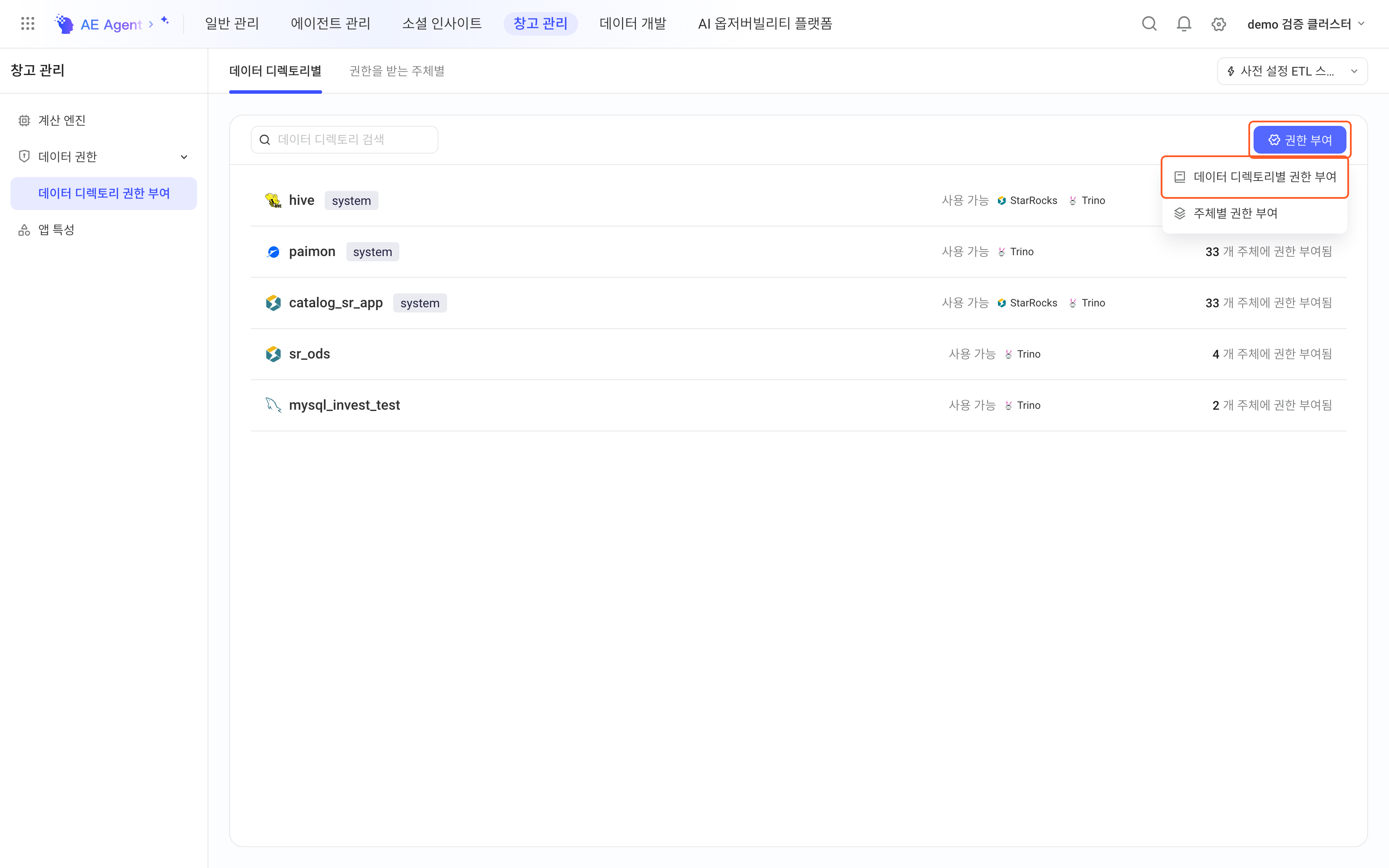Open notifications bell icon
The height and width of the screenshot is (868, 1389).
[1184, 23]
